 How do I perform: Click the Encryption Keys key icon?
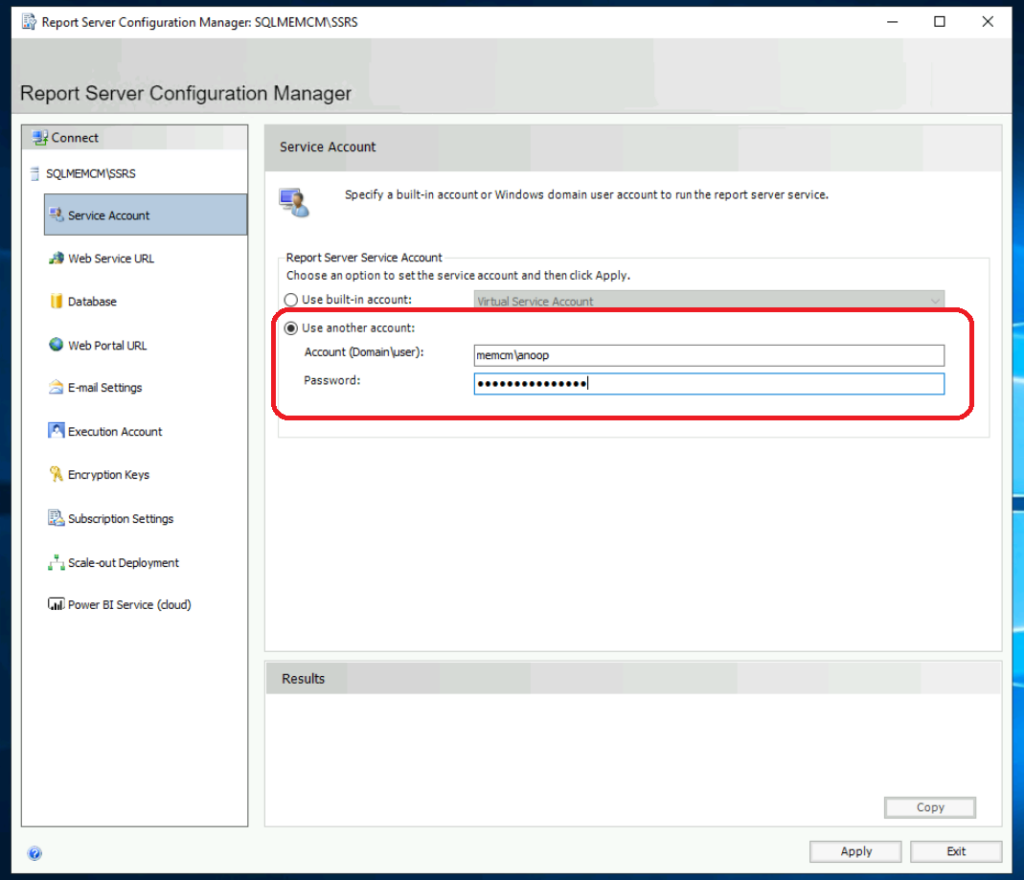(x=56, y=474)
